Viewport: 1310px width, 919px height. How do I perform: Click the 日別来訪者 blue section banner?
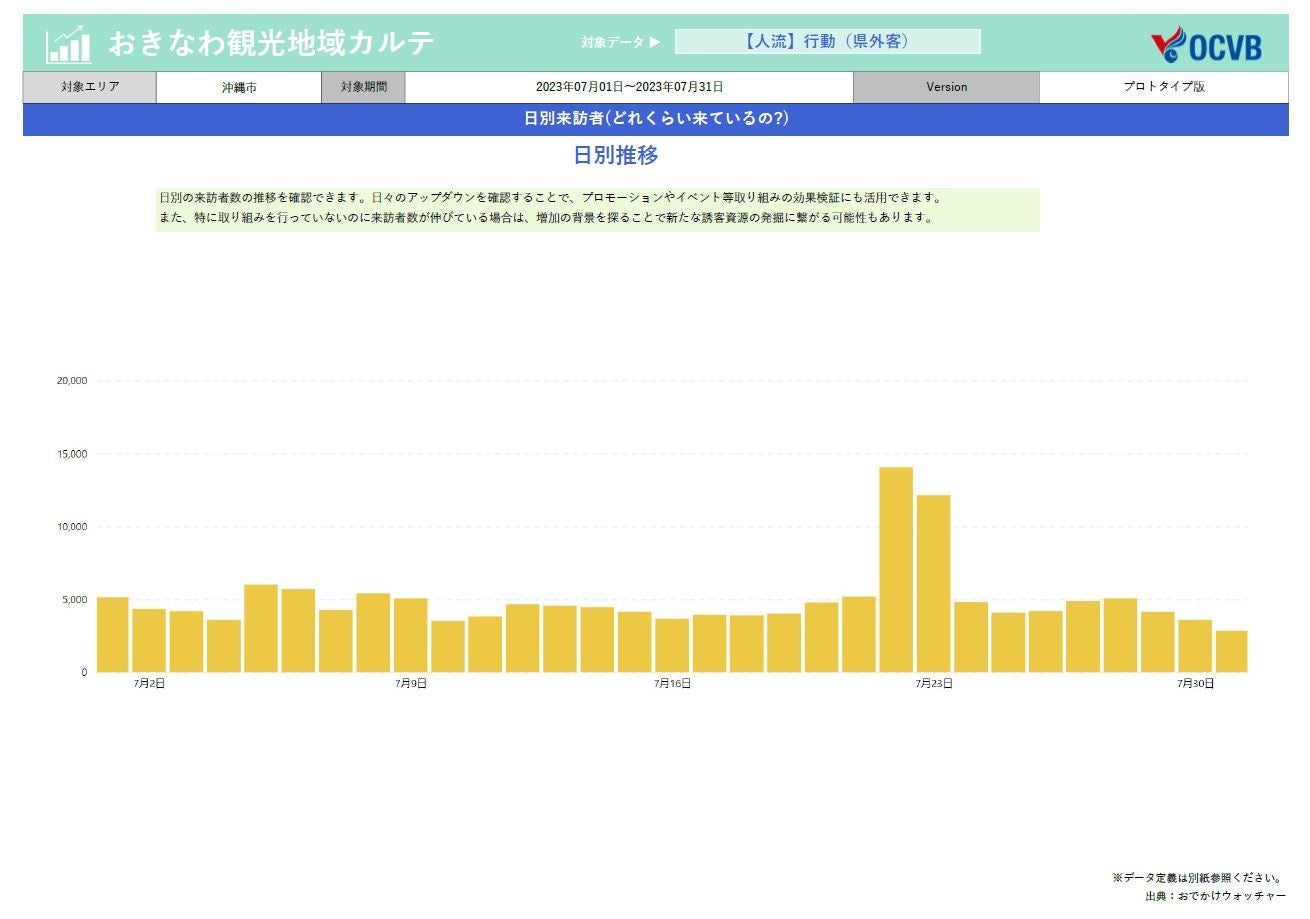[x=656, y=119]
